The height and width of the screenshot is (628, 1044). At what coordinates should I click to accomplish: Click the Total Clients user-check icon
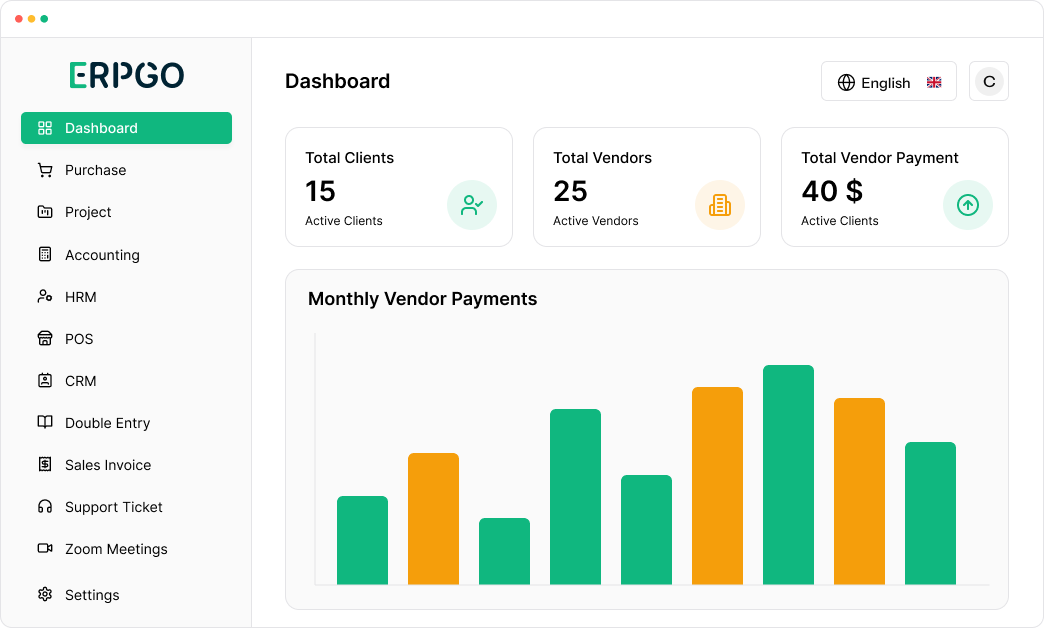coord(471,205)
